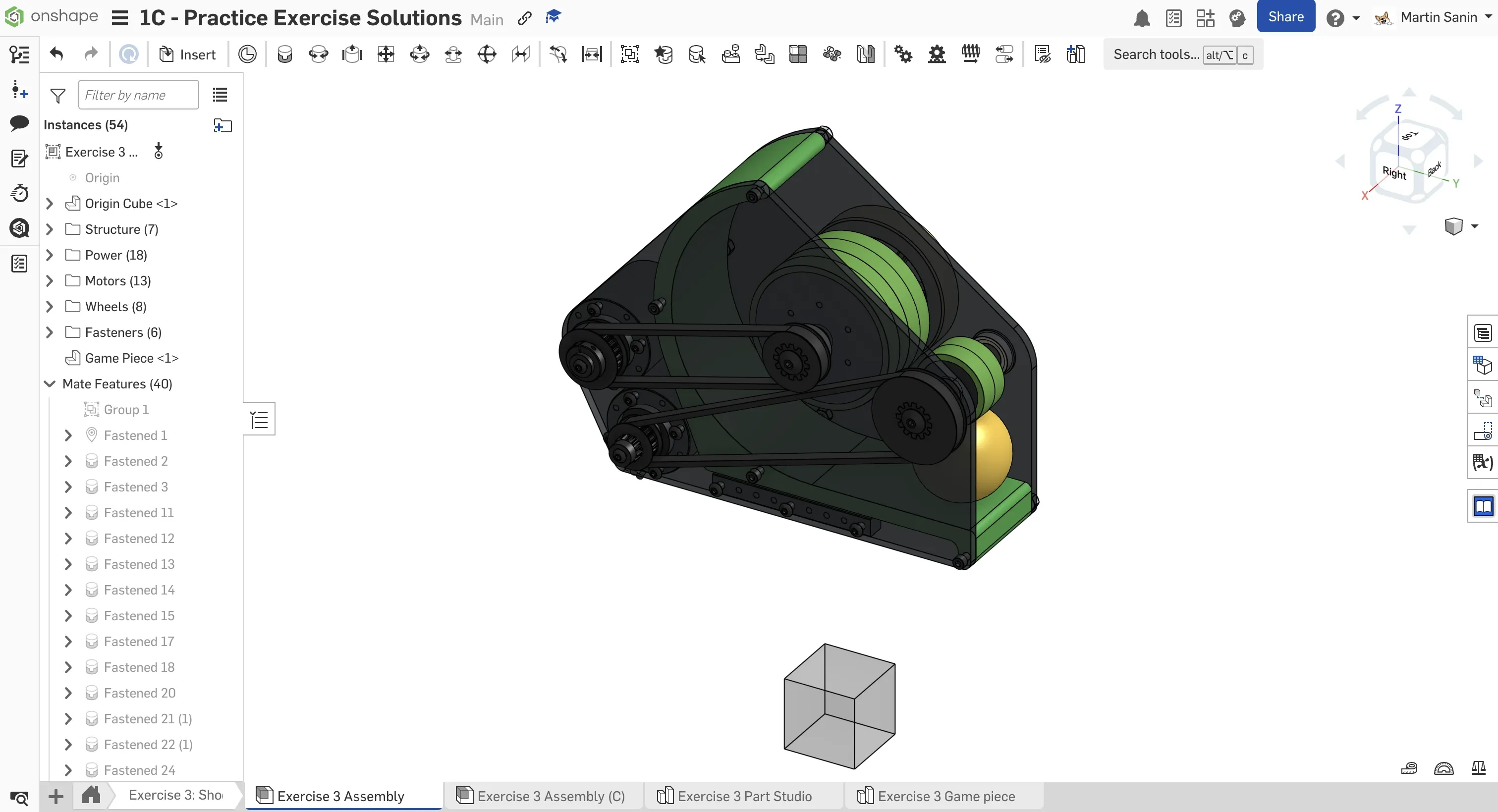This screenshot has height=812, width=1498.
Task: Click the Filter by name field
Action: click(138, 95)
